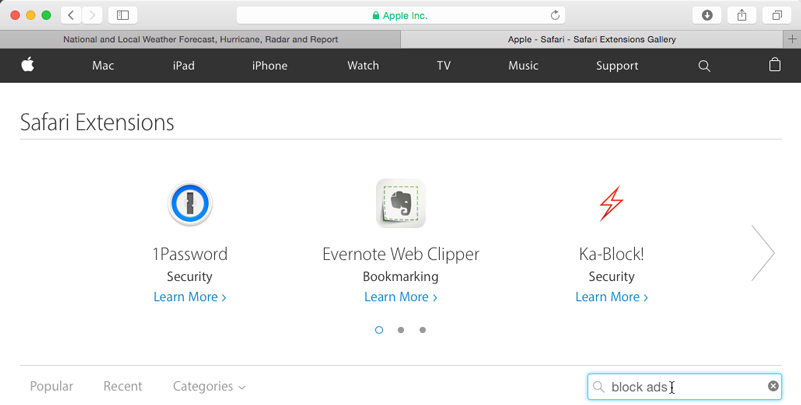The height and width of the screenshot is (405, 801).
Task: Expand the Categories dropdown
Action: [209, 387]
